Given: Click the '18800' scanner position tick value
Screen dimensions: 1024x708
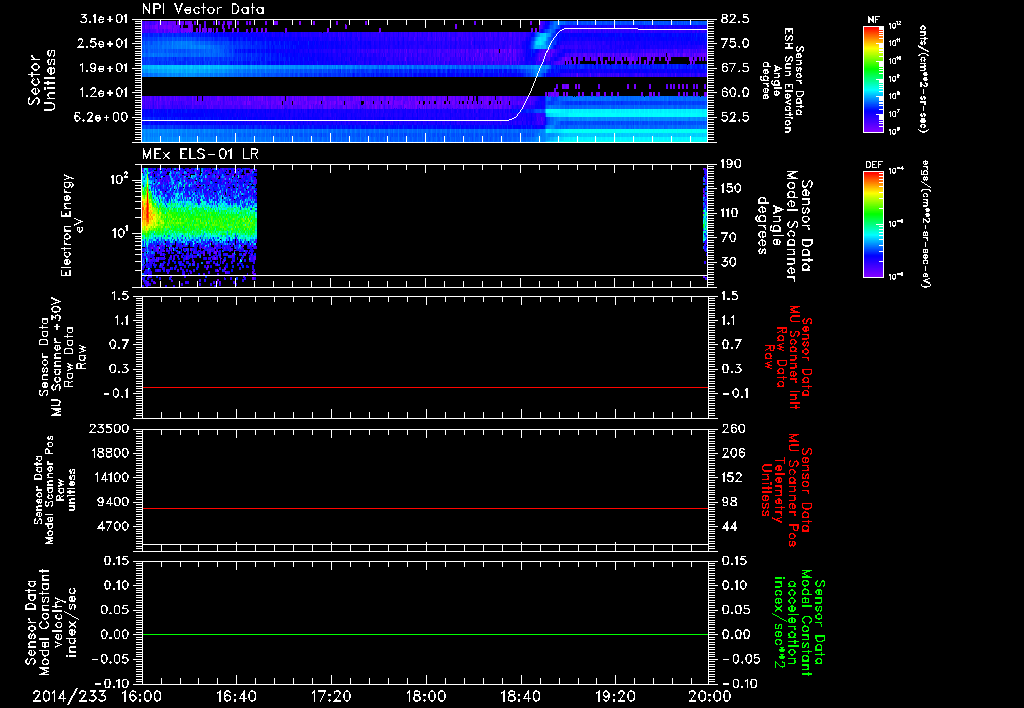Looking at the screenshot, I should pyautogui.click(x=110, y=453).
